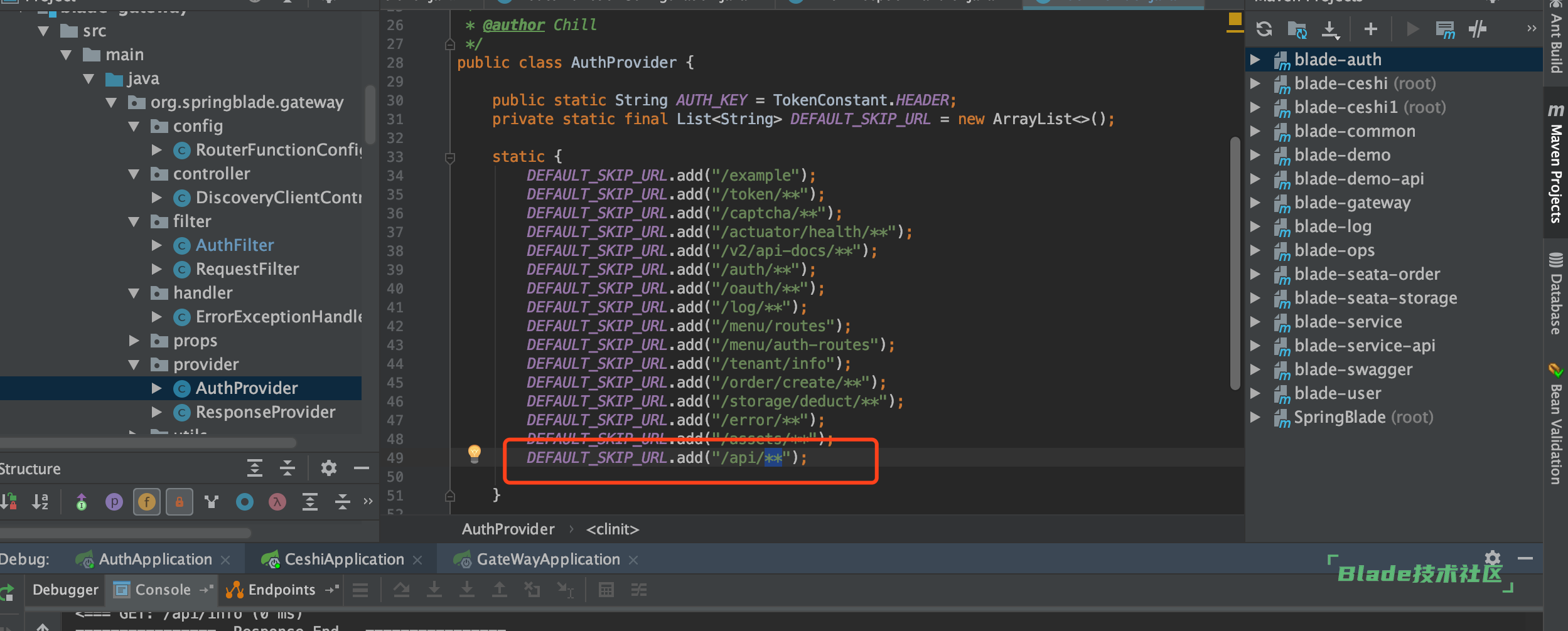Collapse the src folder
1568x631 pixels.
coord(43,31)
